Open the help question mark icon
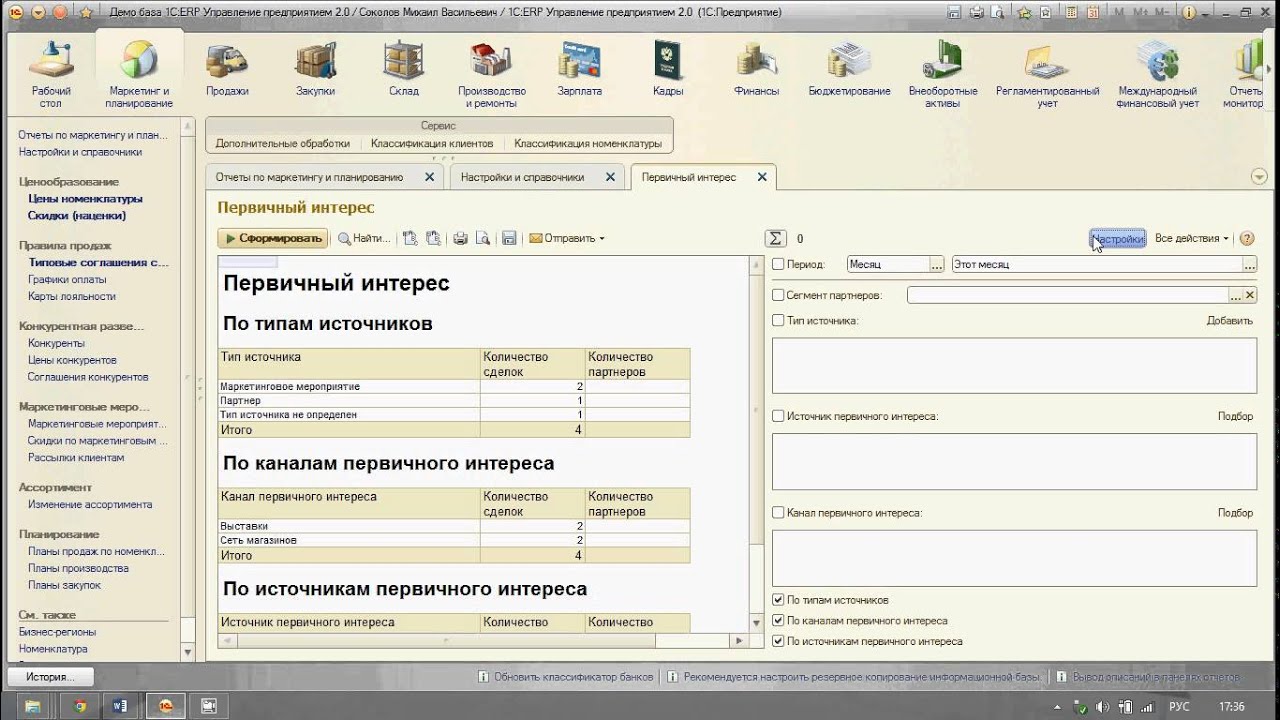The height and width of the screenshot is (720, 1280). 1246,238
